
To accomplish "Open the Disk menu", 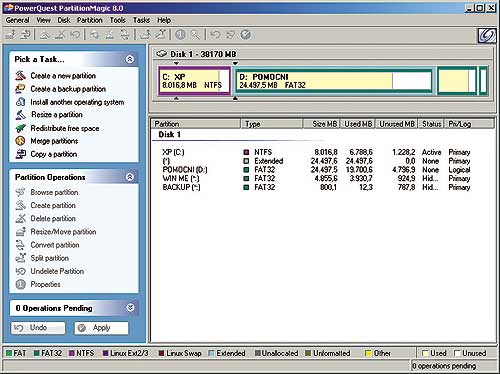I will tap(64, 20).
